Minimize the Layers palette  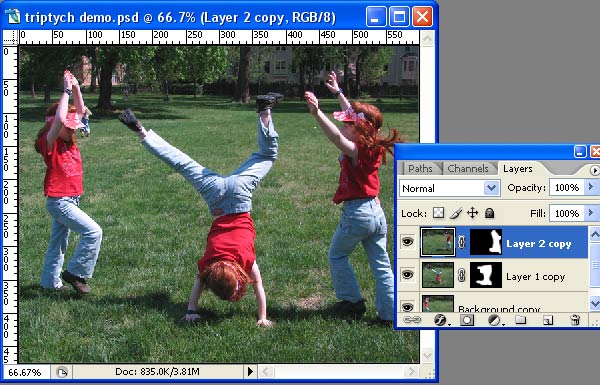pos(580,152)
